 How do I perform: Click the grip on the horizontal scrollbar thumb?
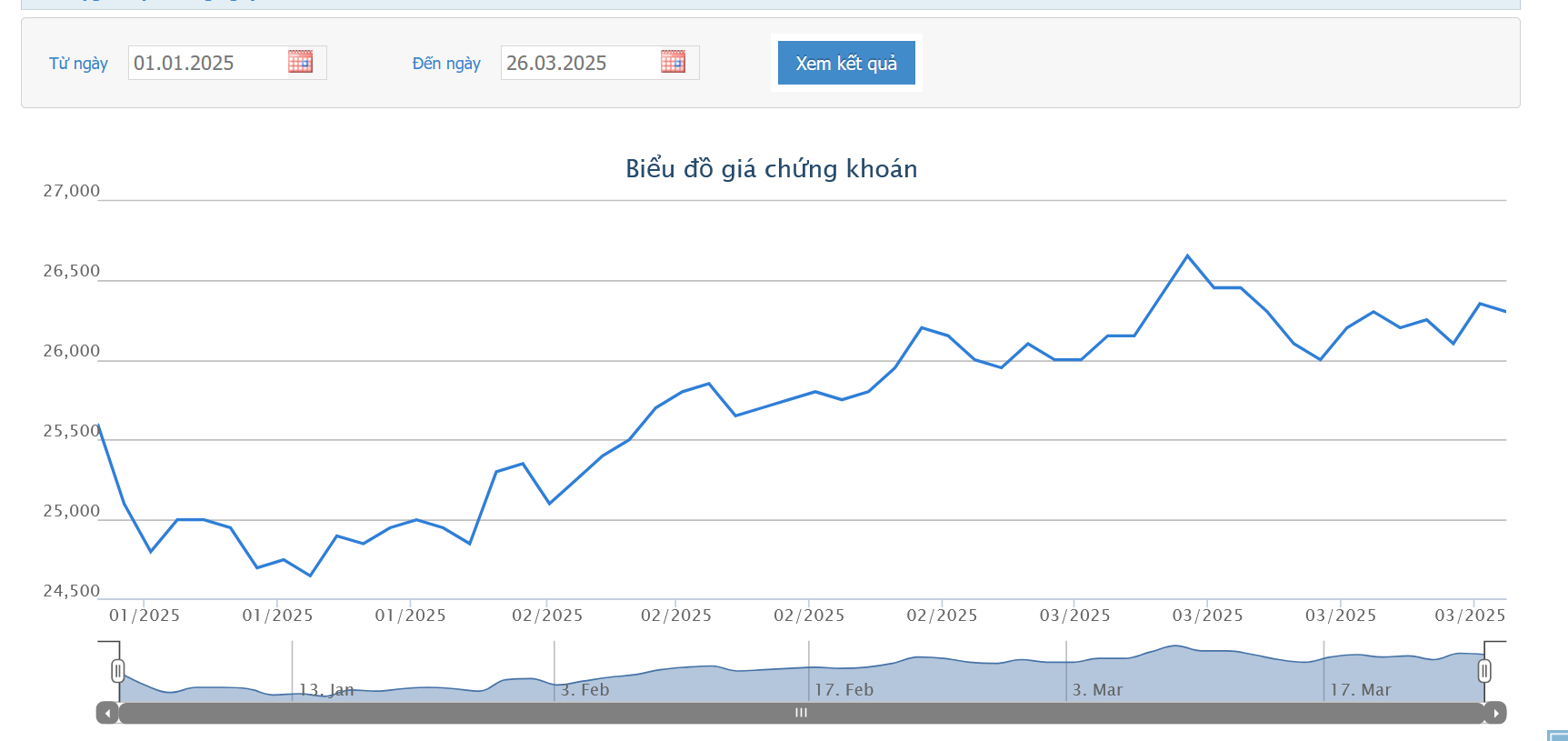point(801,713)
